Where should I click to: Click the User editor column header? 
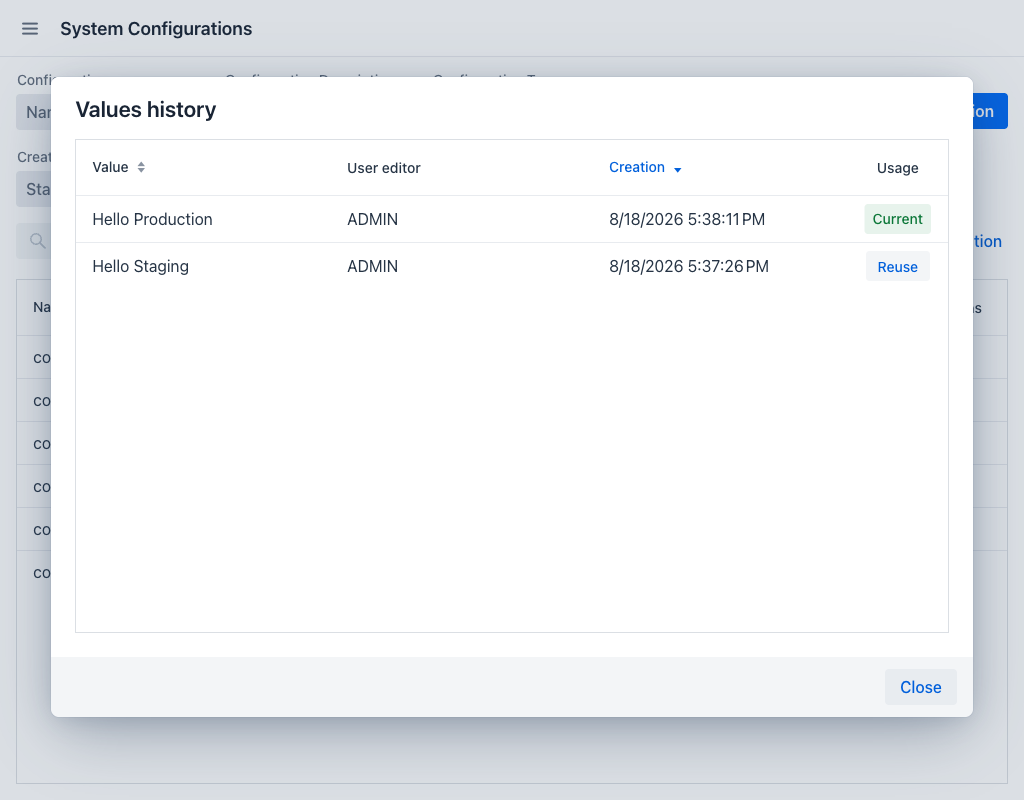pyautogui.click(x=383, y=168)
